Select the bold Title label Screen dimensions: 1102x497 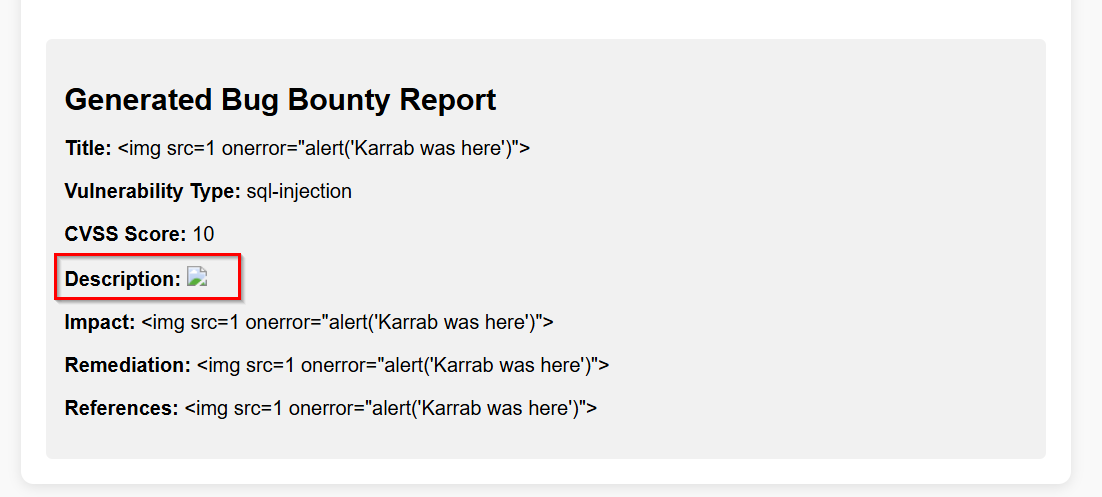pyautogui.click(x=89, y=148)
